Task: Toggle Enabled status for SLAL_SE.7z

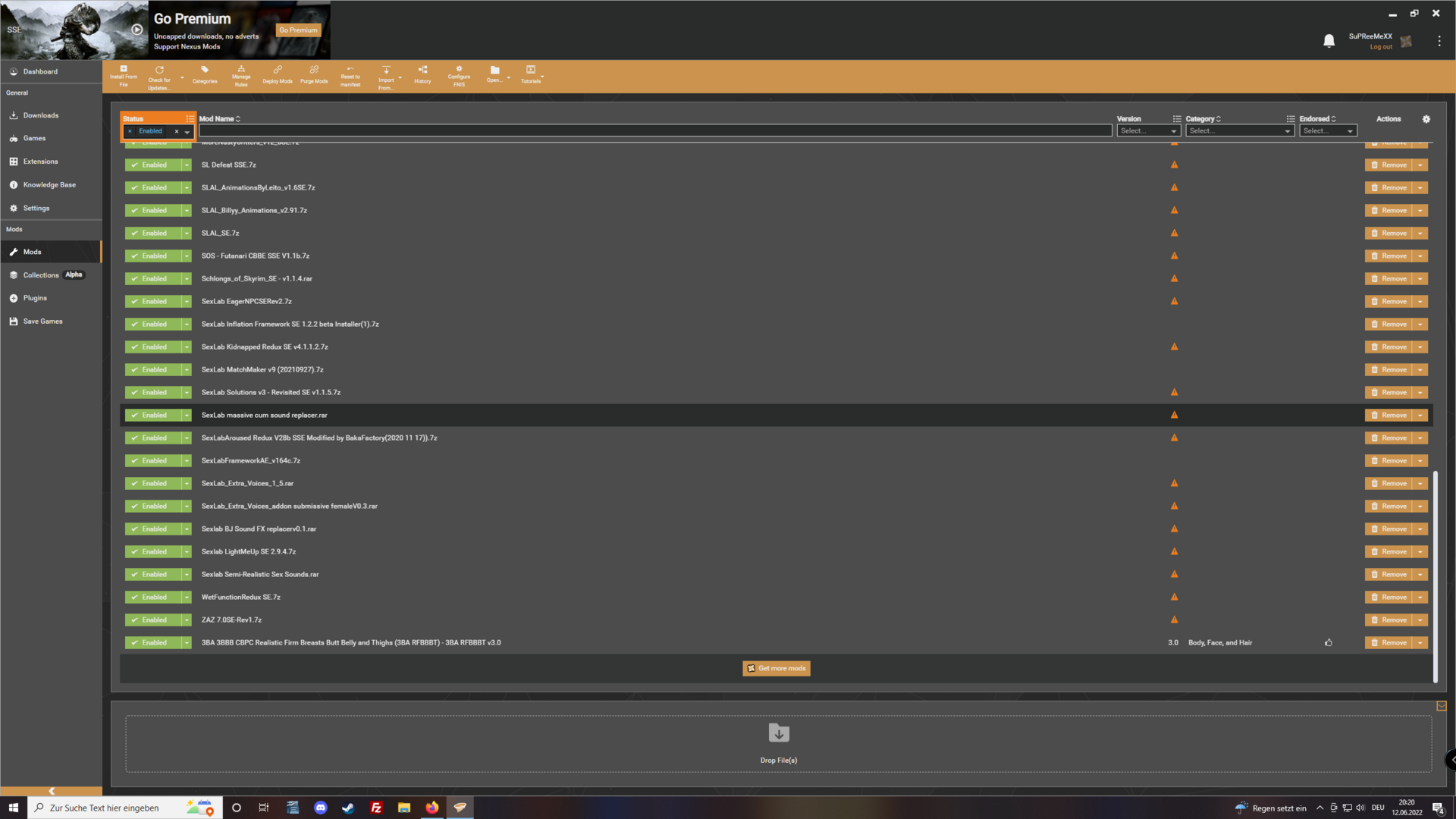Action: [x=153, y=233]
